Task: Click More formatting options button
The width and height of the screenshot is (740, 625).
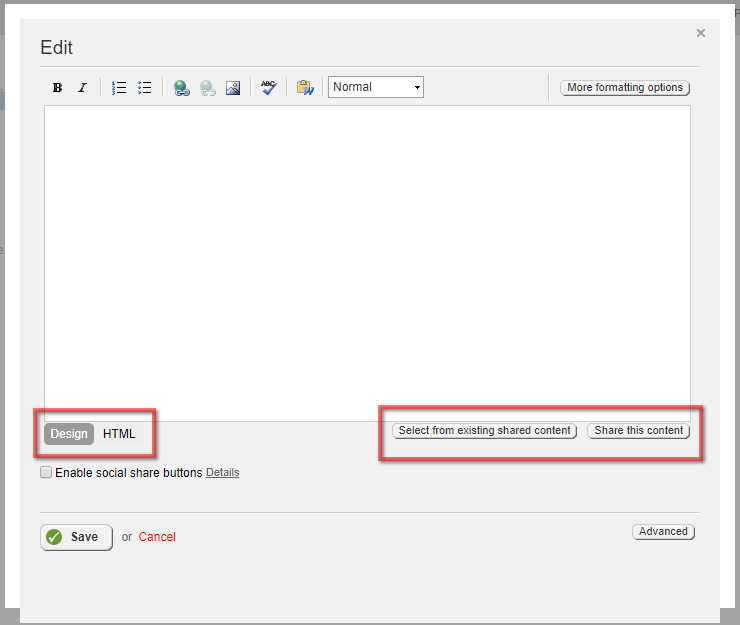Action: 625,88
